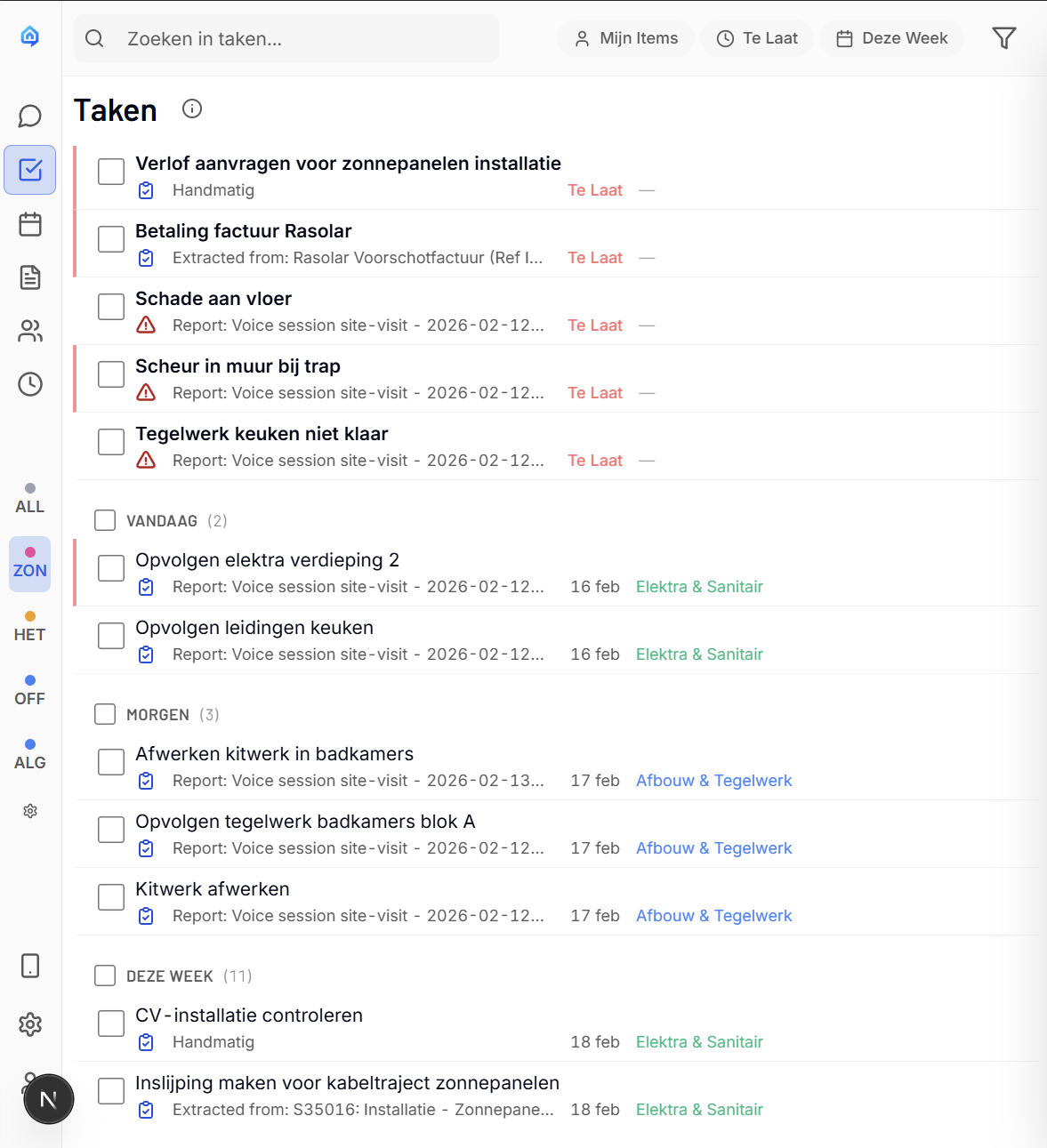Image resolution: width=1047 pixels, height=1148 pixels.
Task: Mark 'Betaling factuur Rasolar' as complete
Action: (110, 239)
